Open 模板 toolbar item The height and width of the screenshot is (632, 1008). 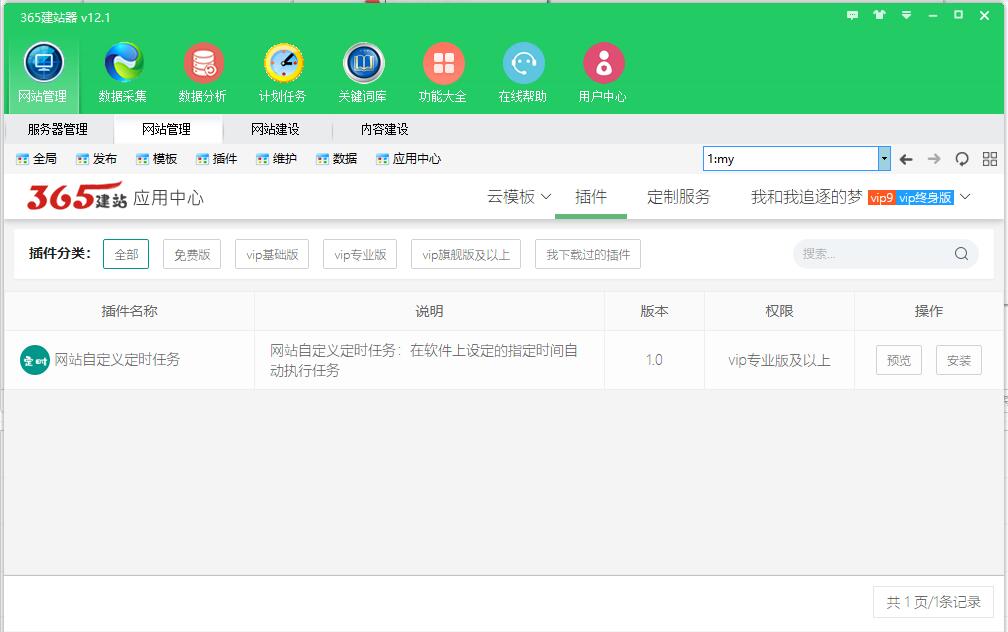157,159
